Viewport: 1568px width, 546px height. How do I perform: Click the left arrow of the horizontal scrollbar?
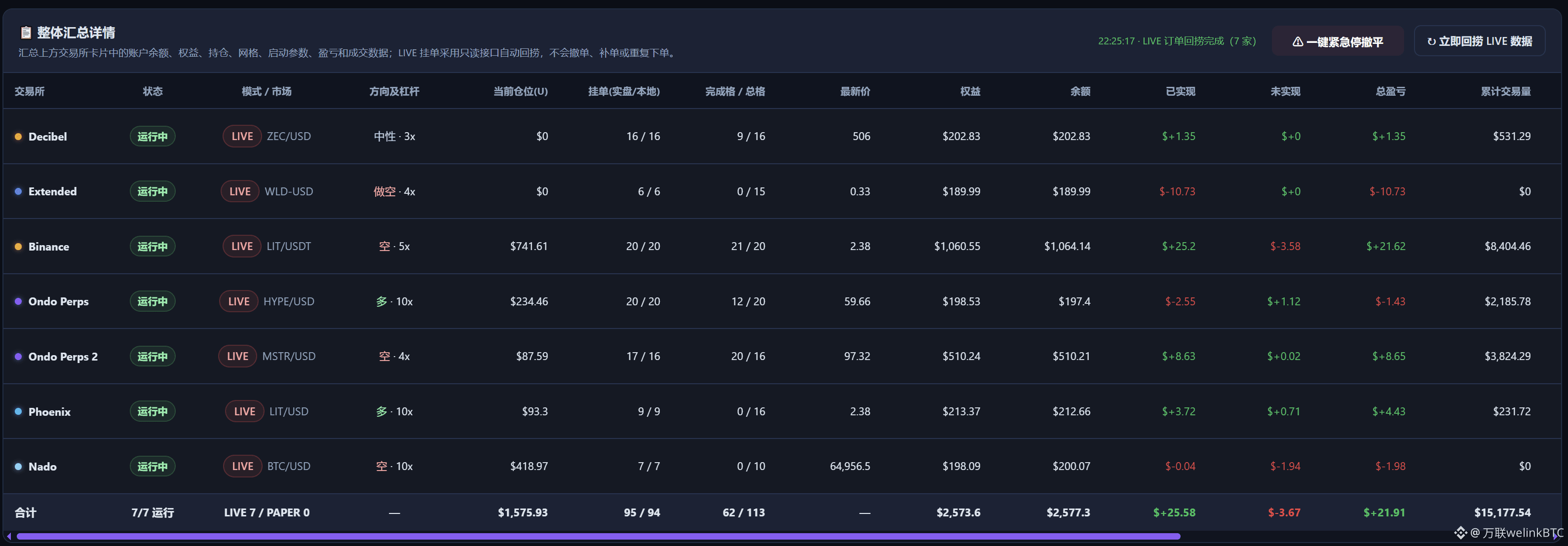[9, 536]
